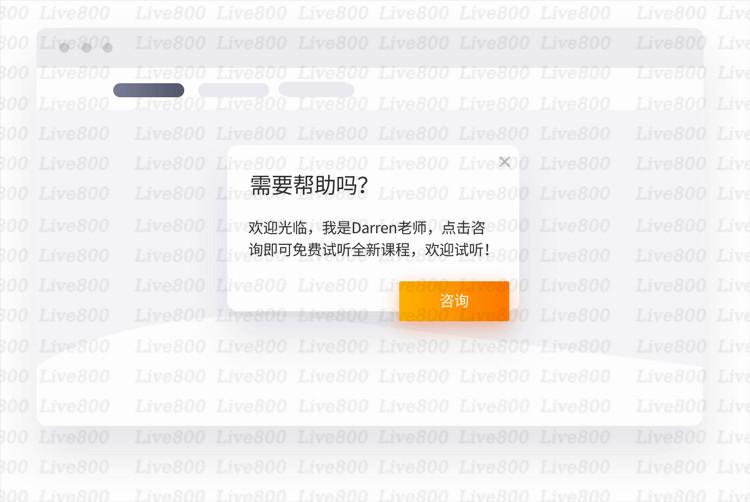Select the middle light-gray navigation pill

(x=233, y=90)
